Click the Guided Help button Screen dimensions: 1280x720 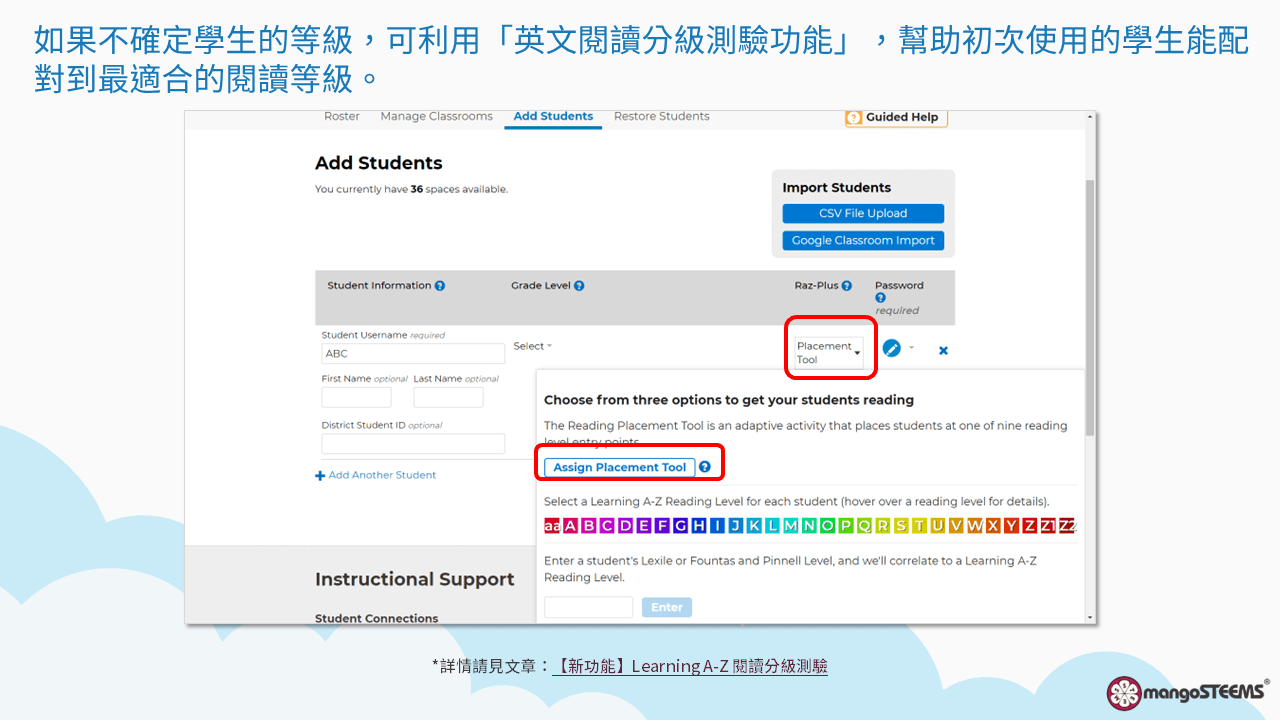896,117
